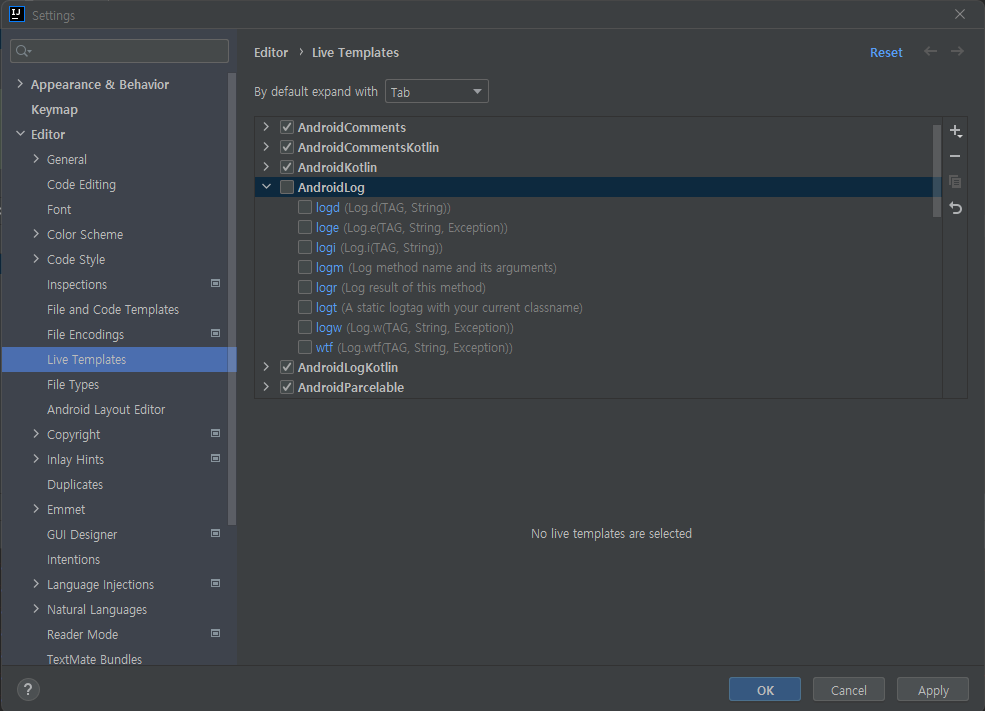The image size is (985, 711).
Task: Toggle the AndroidKotlin group checkbox
Action: pos(287,167)
